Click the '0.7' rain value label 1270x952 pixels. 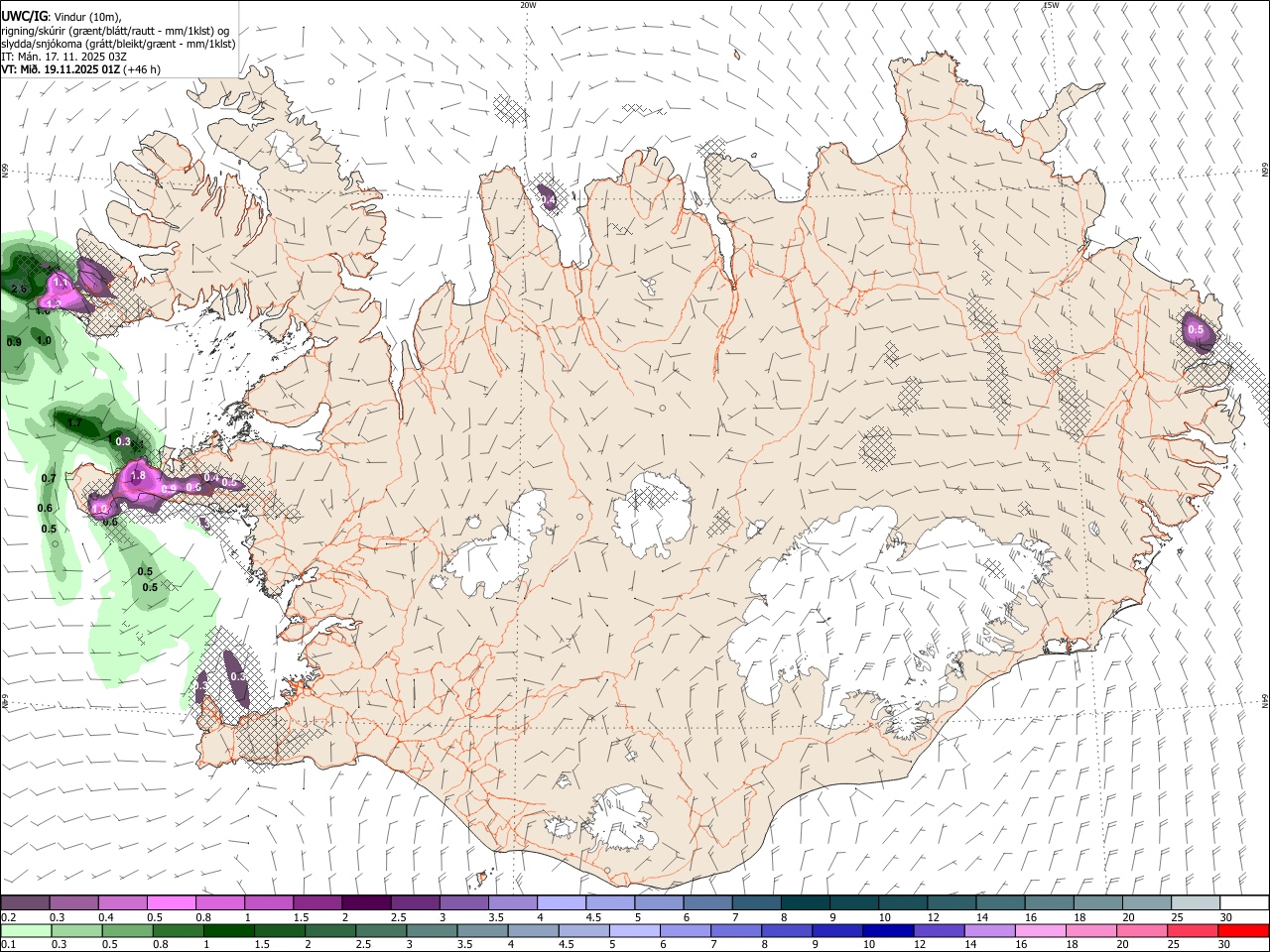click(x=49, y=478)
